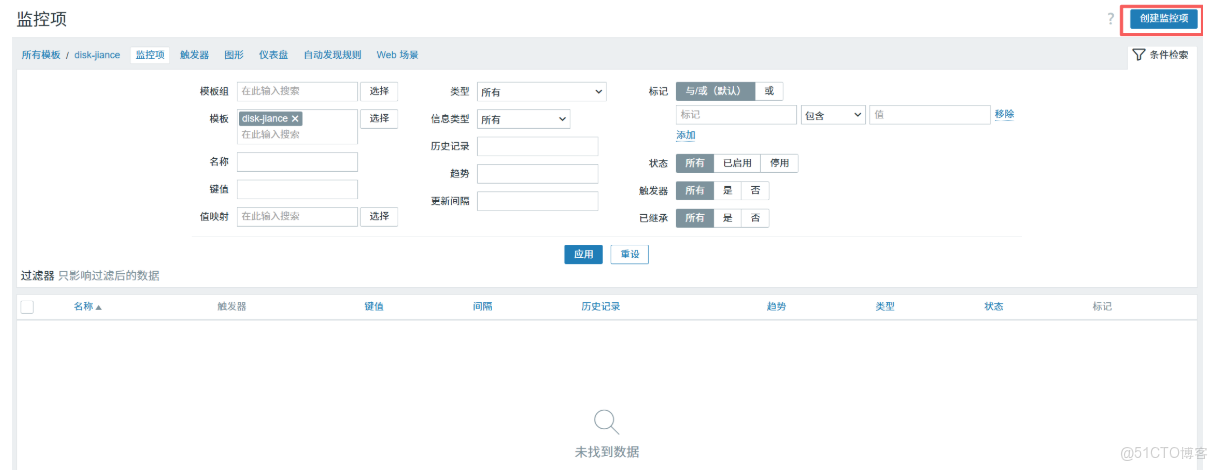Choose 所有 in the 状态 row
The height and width of the screenshot is (470, 1218).
pyautogui.click(x=695, y=163)
